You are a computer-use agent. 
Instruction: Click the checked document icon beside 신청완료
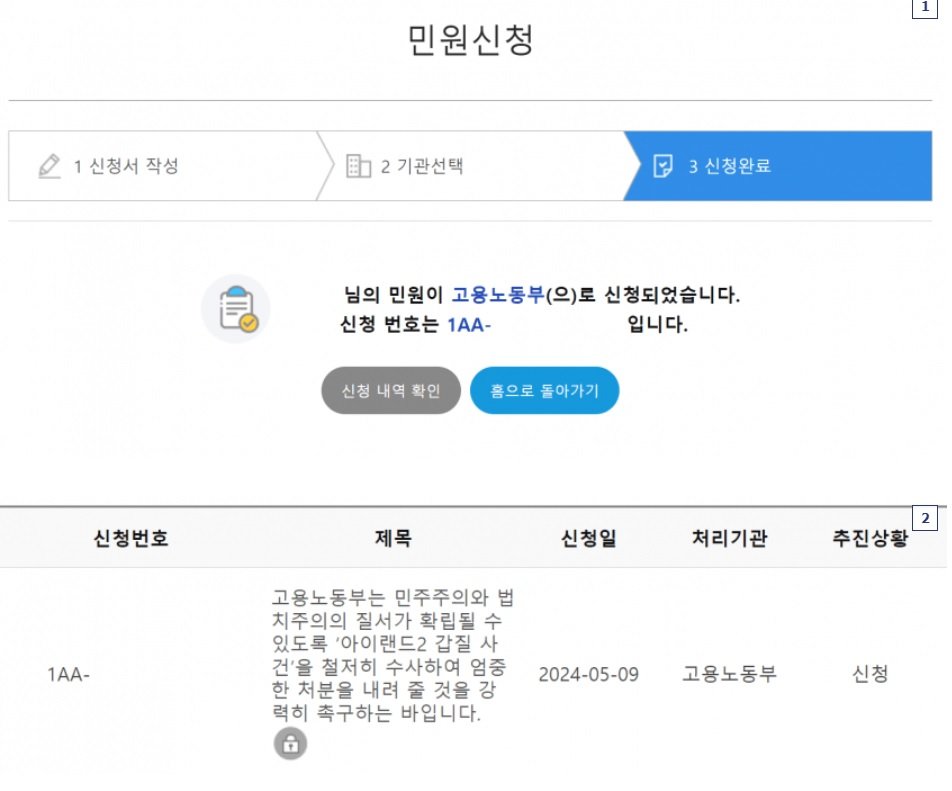click(662, 166)
